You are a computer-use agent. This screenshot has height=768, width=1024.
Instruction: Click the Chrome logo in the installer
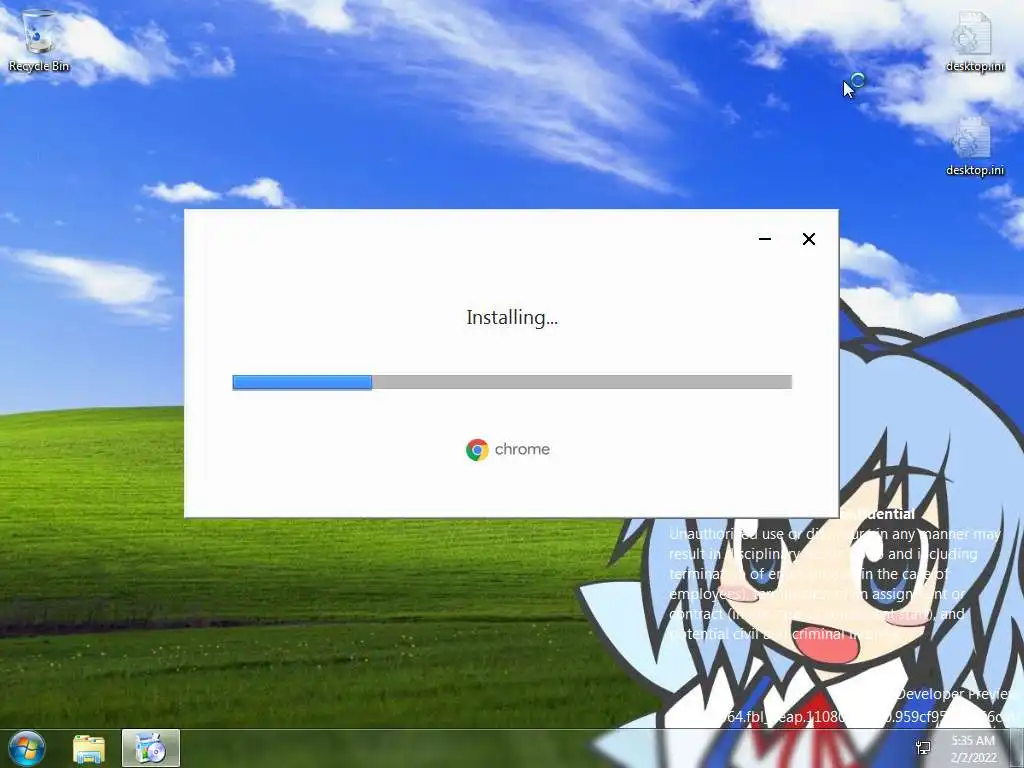477,449
